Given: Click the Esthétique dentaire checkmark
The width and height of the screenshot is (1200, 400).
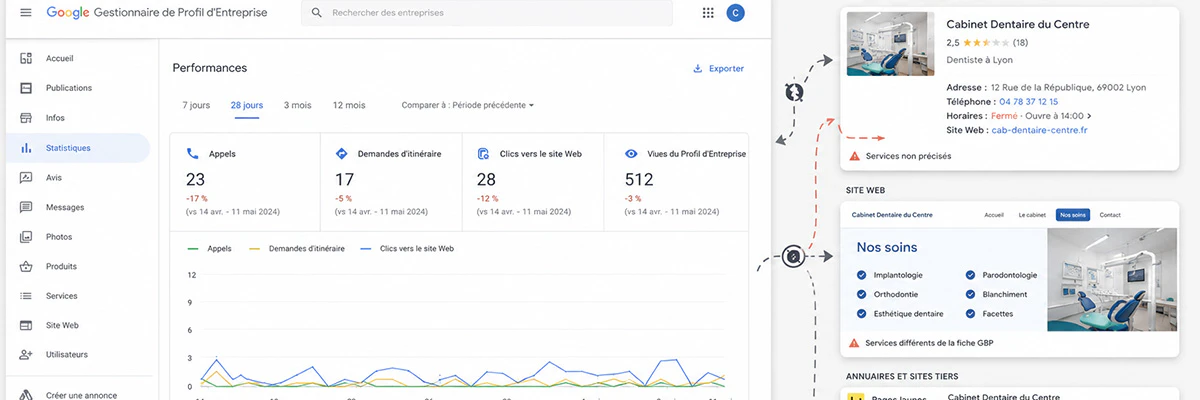Looking at the screenshot, I should tap(862, 313).
